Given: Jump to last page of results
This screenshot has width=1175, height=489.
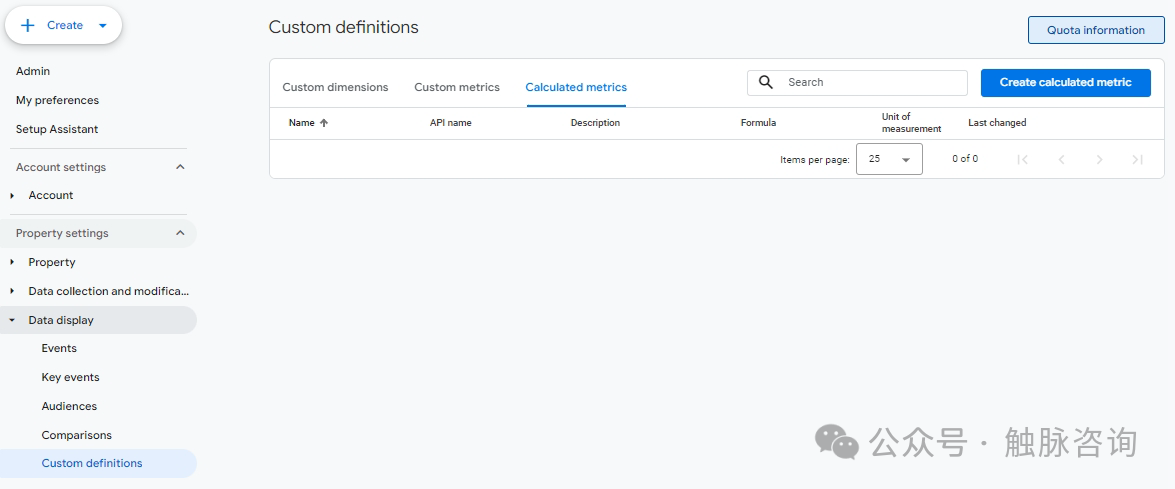Looking at the screenshot, I should point(1137,159).
